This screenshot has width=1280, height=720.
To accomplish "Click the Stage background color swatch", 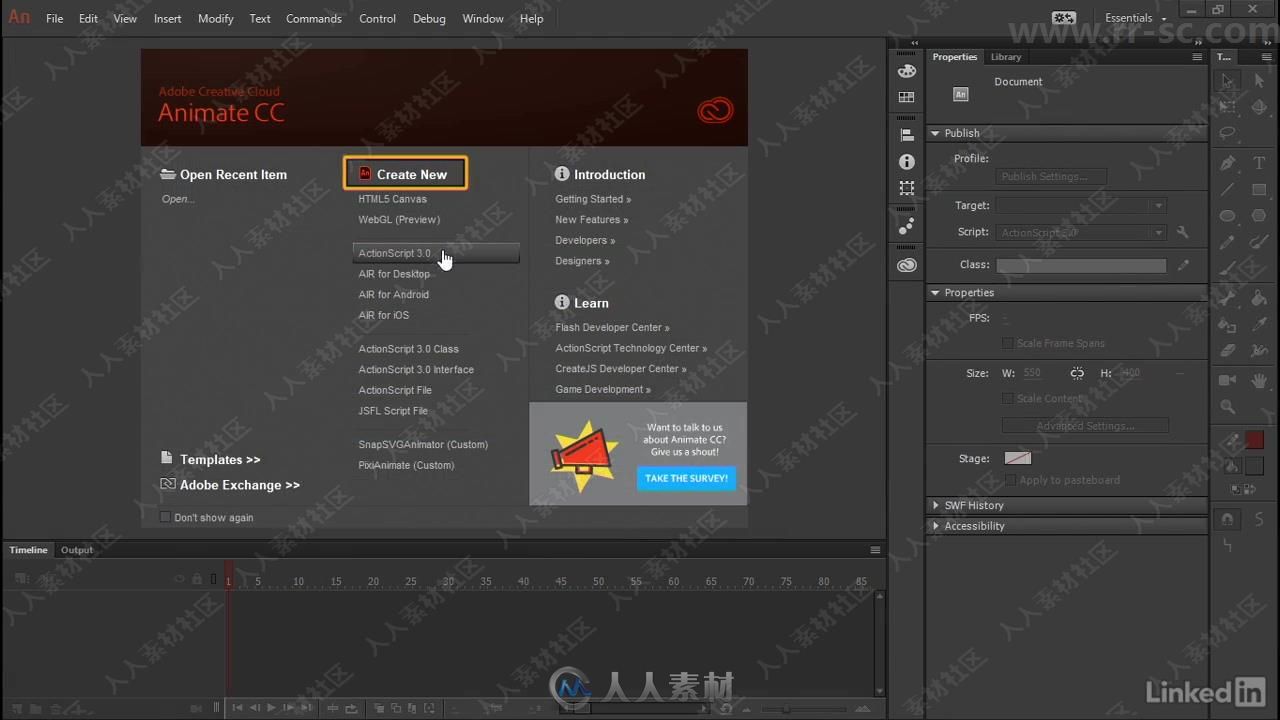I will [x=1018, y=458].
